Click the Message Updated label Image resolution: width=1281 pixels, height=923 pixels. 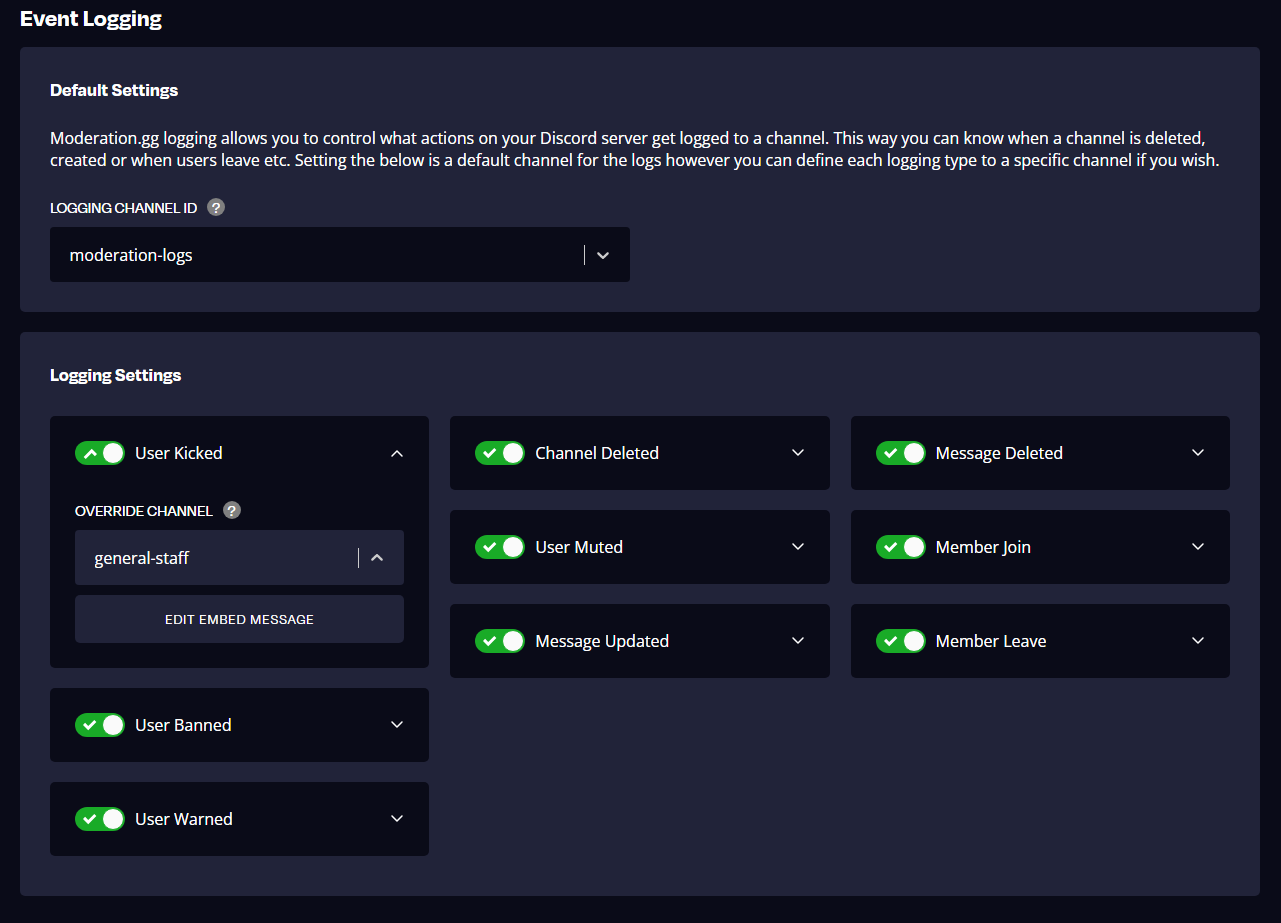point(602,641)
